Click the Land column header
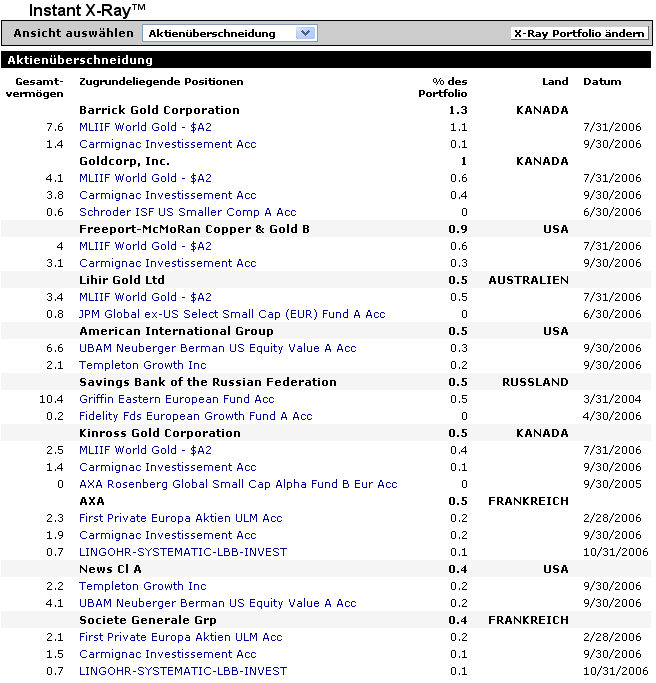 (x=555, y=81)
